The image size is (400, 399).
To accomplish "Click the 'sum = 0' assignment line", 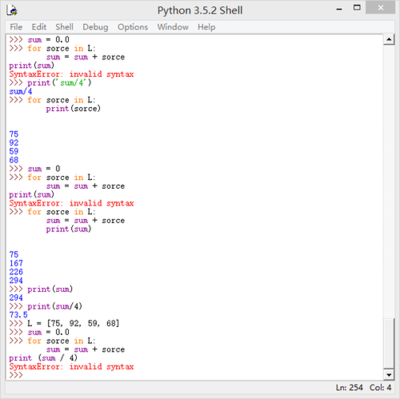I will coord(44,168).
